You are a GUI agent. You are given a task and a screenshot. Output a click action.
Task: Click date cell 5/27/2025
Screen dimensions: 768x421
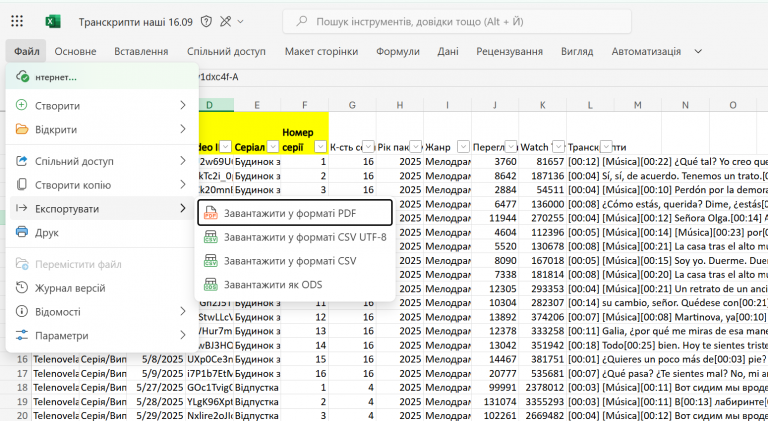pos(156,387)
